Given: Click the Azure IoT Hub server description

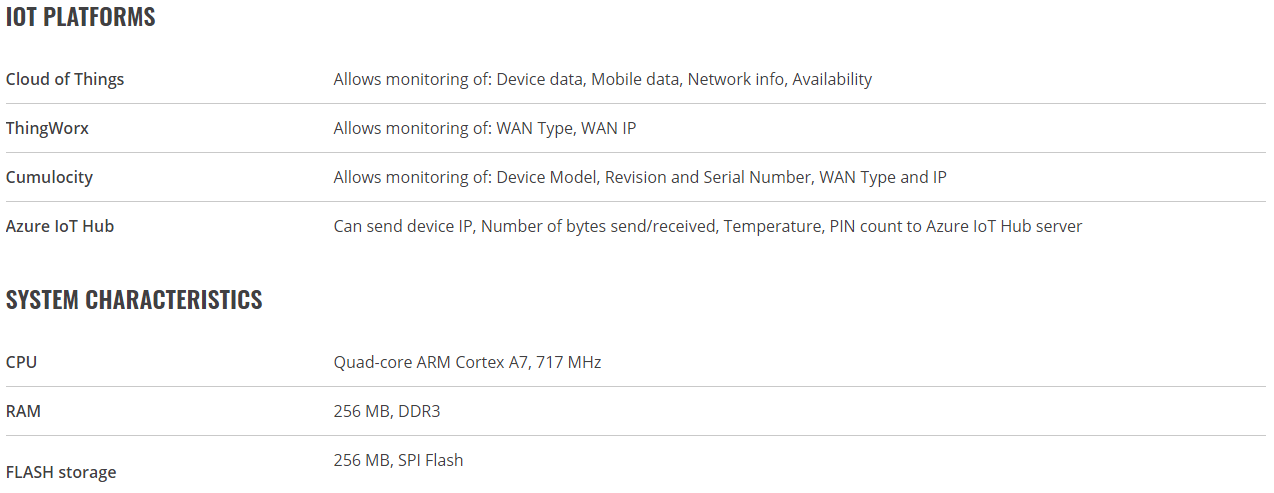Looking at the screenshot, I should pos(708,226).
